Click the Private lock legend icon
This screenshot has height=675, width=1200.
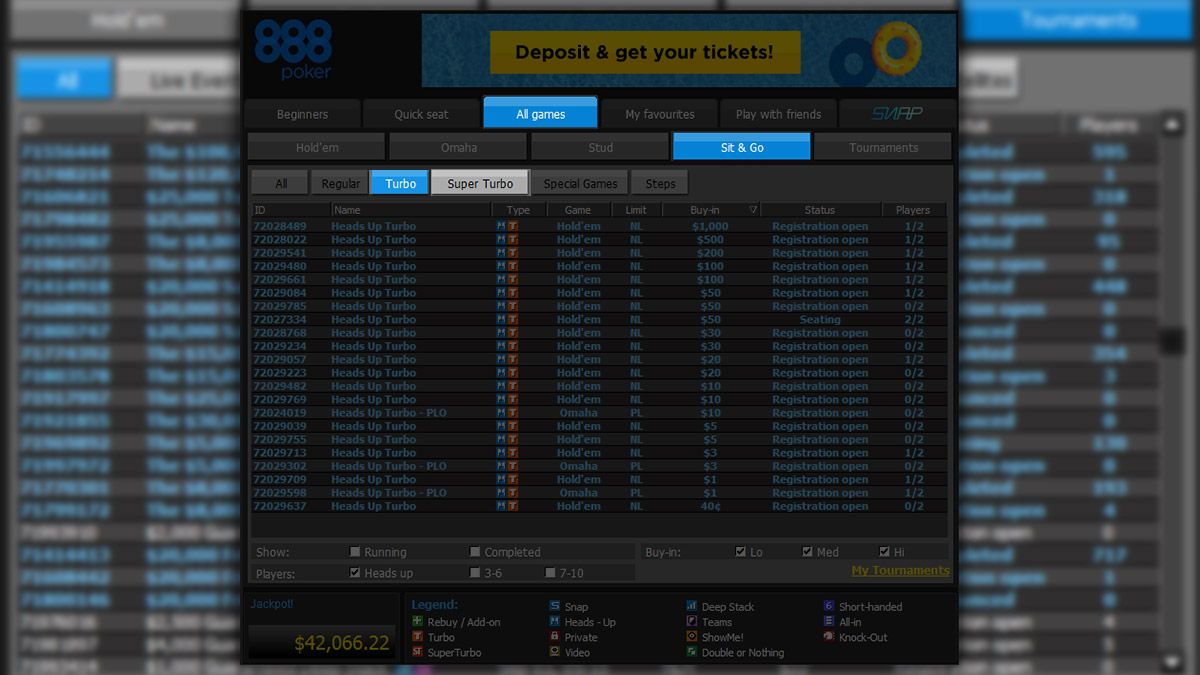555,637
